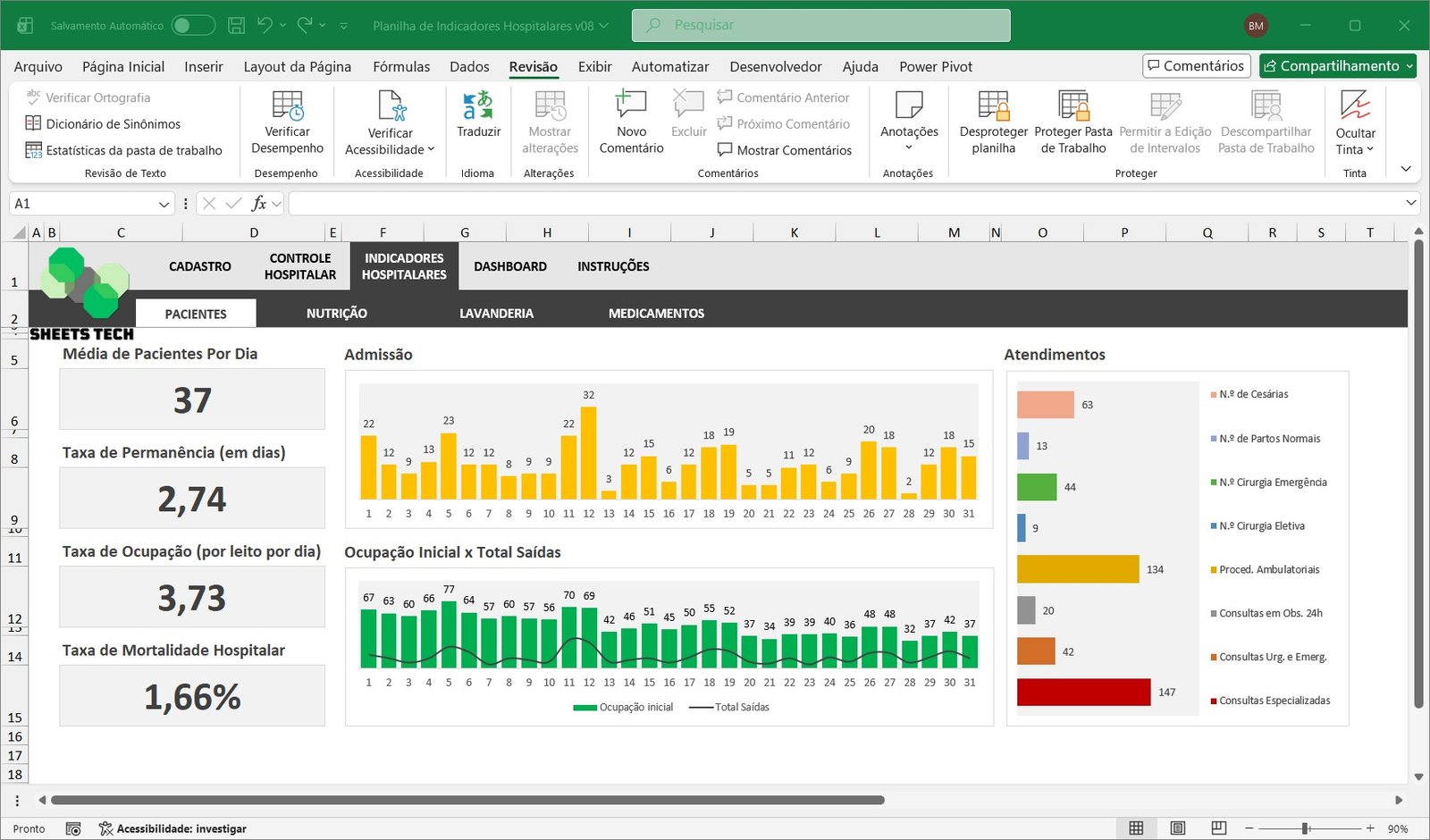This screenshot has width=1430, height=840.
Task: Click the Verificar Desempenho icon
Action: 287,106
